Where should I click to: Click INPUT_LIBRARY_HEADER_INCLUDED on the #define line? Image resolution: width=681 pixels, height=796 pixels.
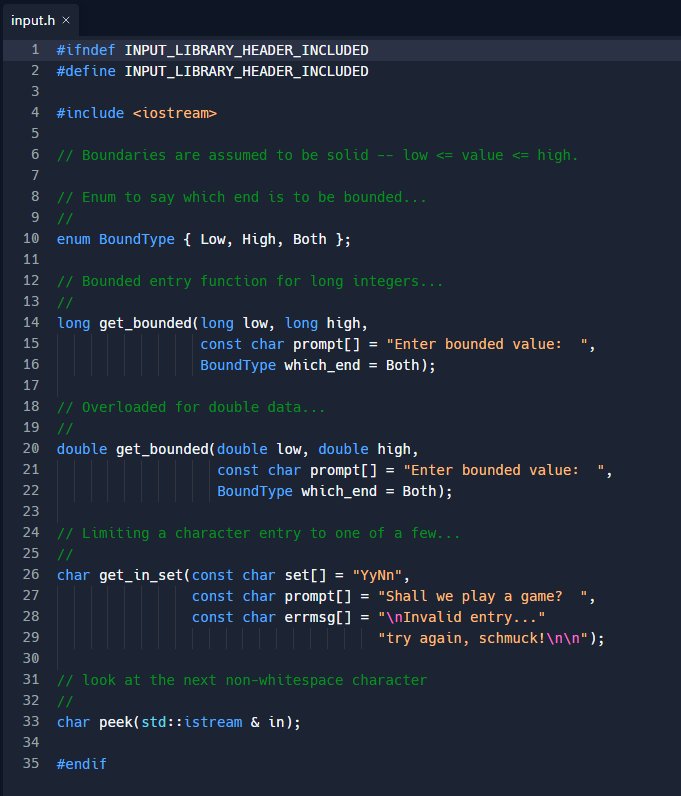tap(246, 71)
